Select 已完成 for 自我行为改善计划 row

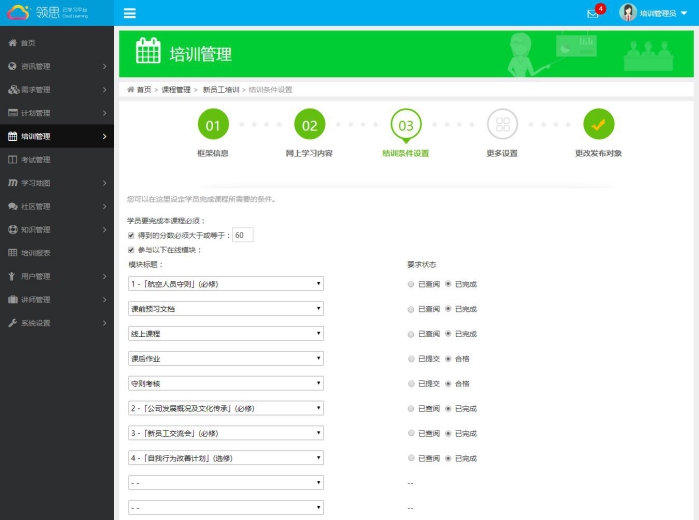pos(448,458)
